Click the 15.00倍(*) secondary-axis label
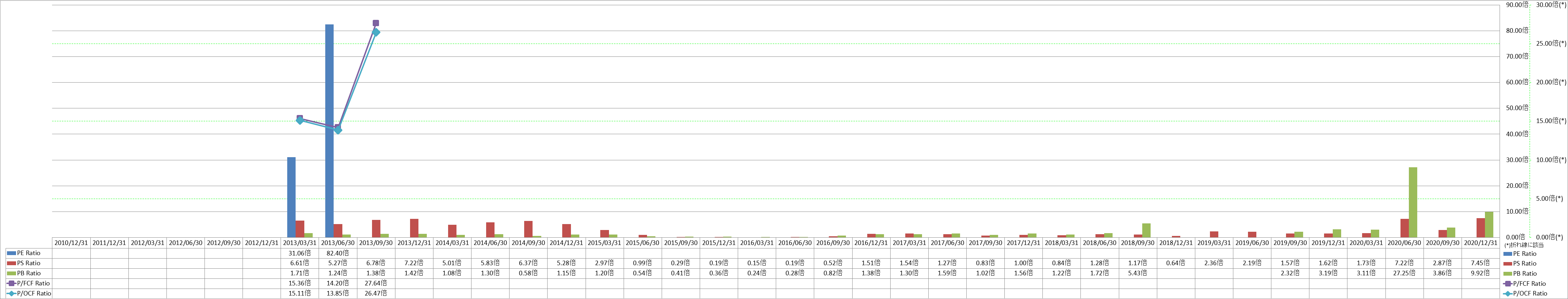1568x299 pixels. [x=1552, y=121]
